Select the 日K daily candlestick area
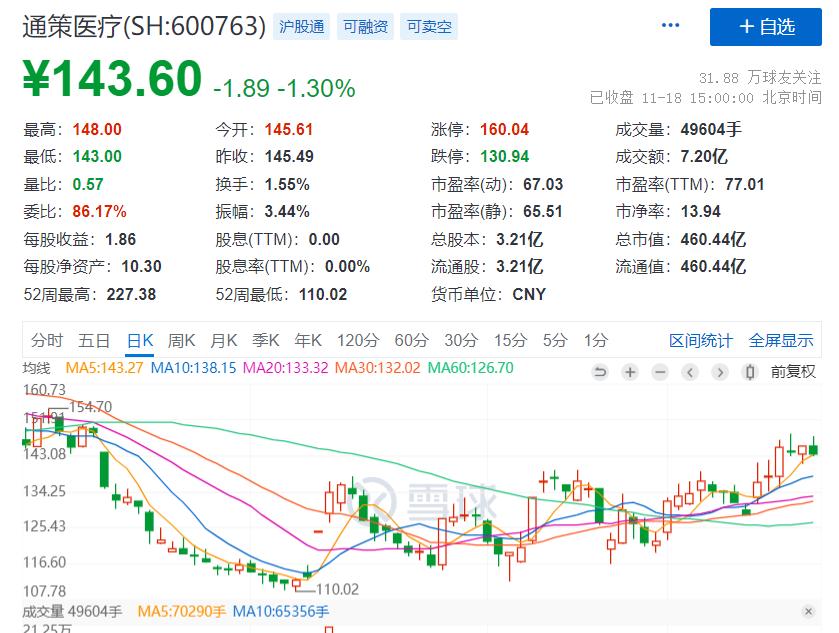This screenshot has width=839, height=633. click(139, 341)
